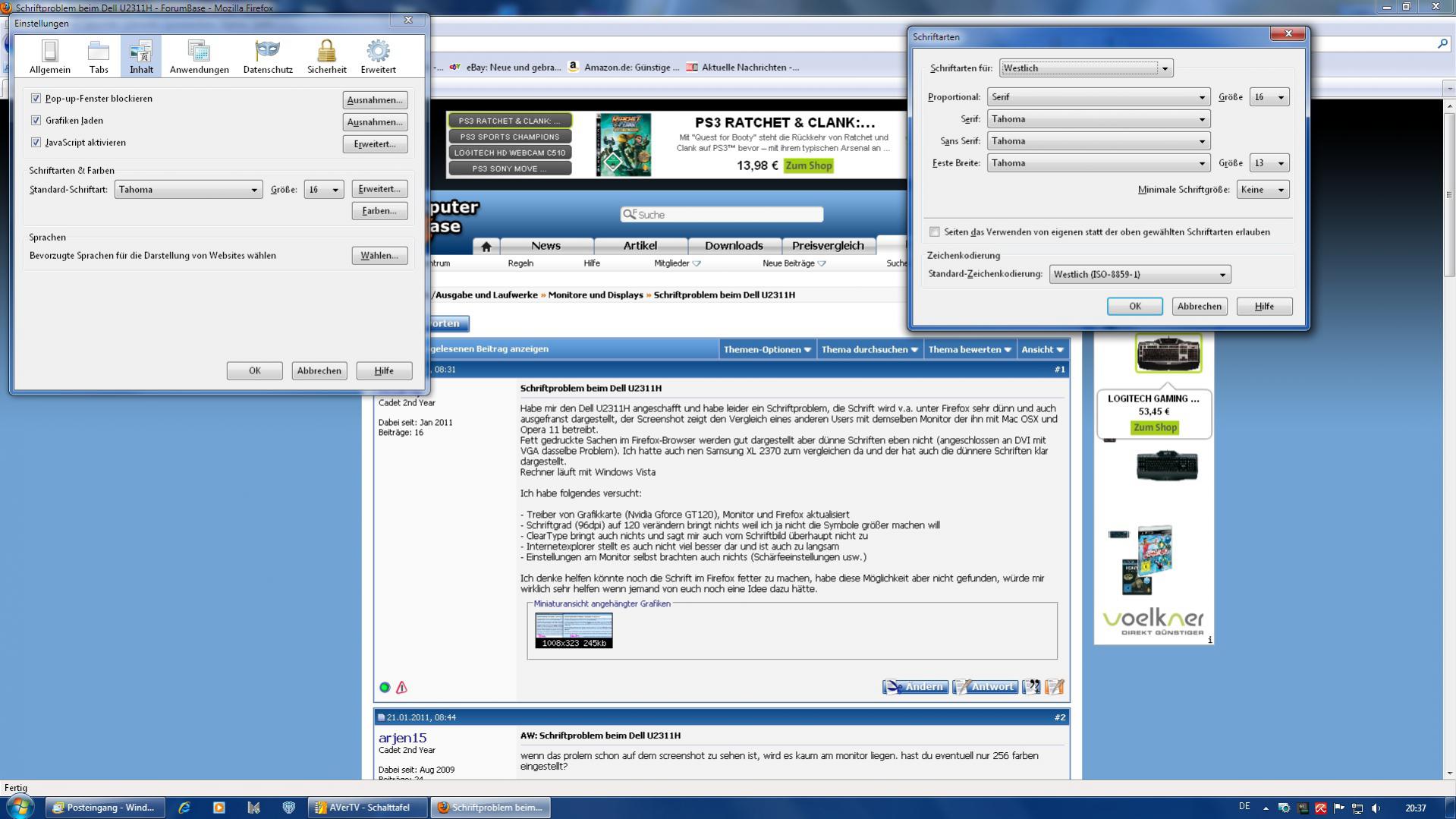Open the Proportional Serif dropdown
The width and height of the screenshot is (1456, 819).
(1098, 97)
